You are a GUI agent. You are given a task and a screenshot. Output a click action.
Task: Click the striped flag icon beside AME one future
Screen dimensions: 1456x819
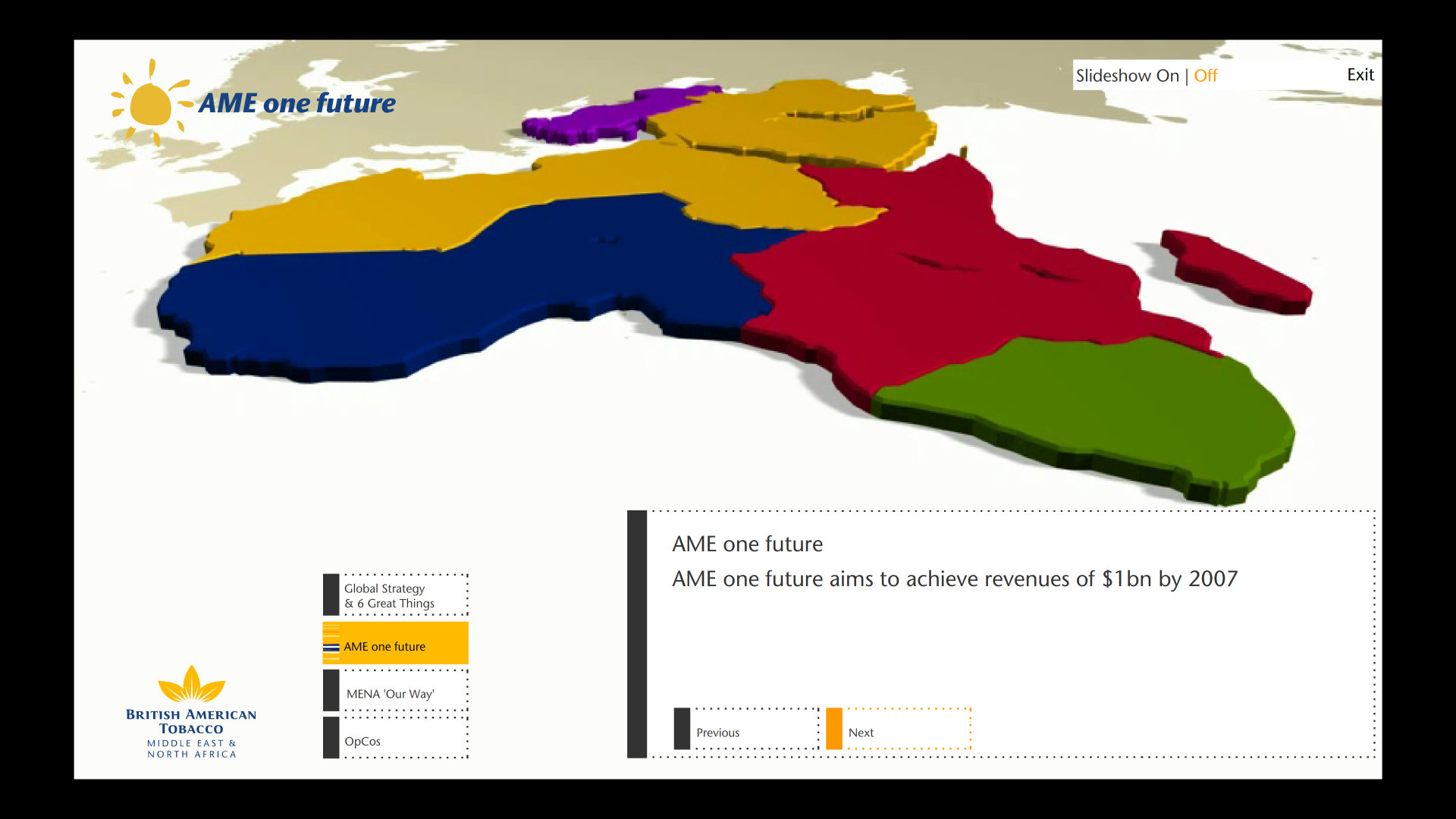[x=331, y=647]
